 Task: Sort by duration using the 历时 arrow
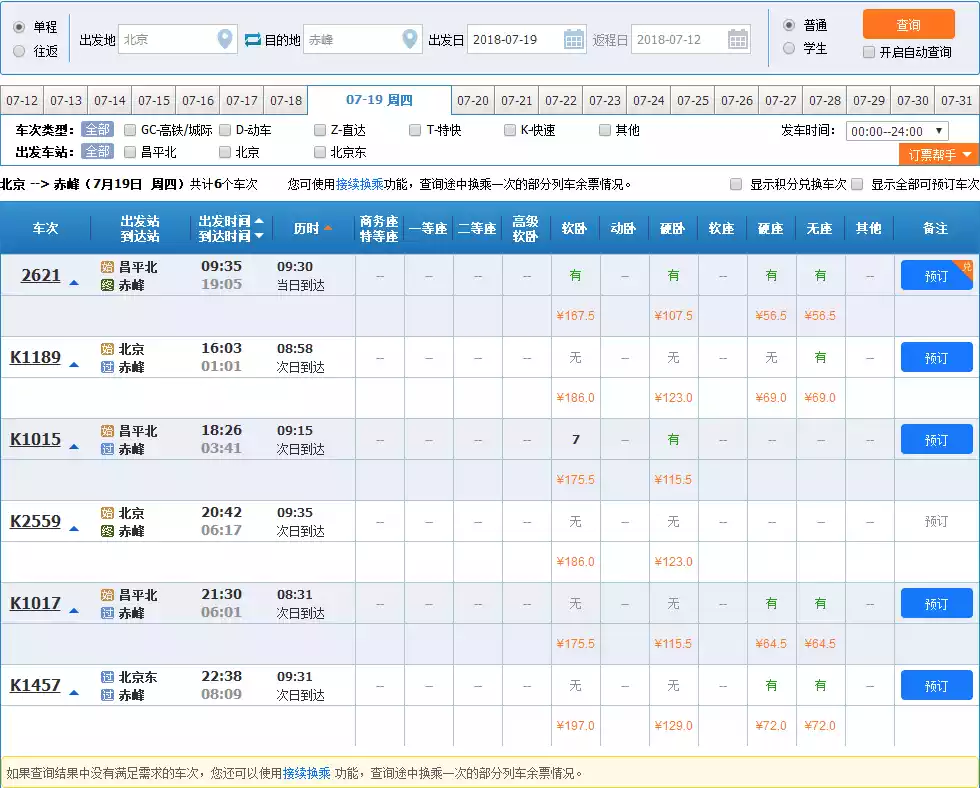pyautogui.click(x=327, y=229)
